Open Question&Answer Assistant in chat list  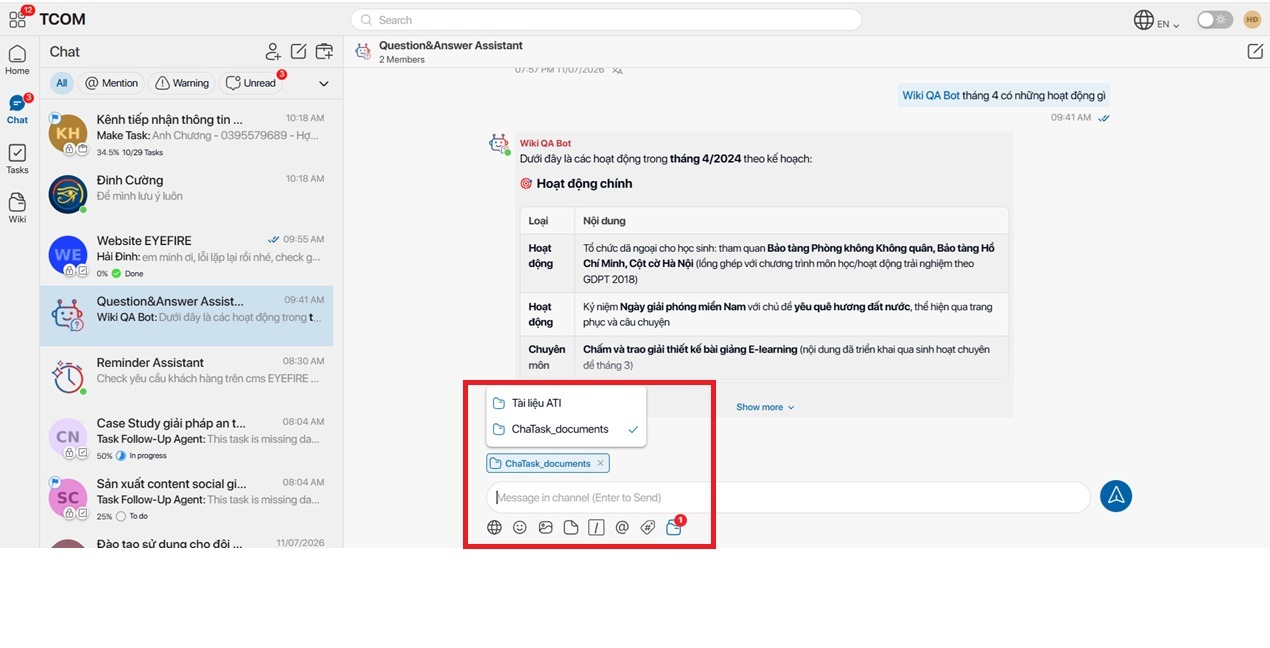187,316
